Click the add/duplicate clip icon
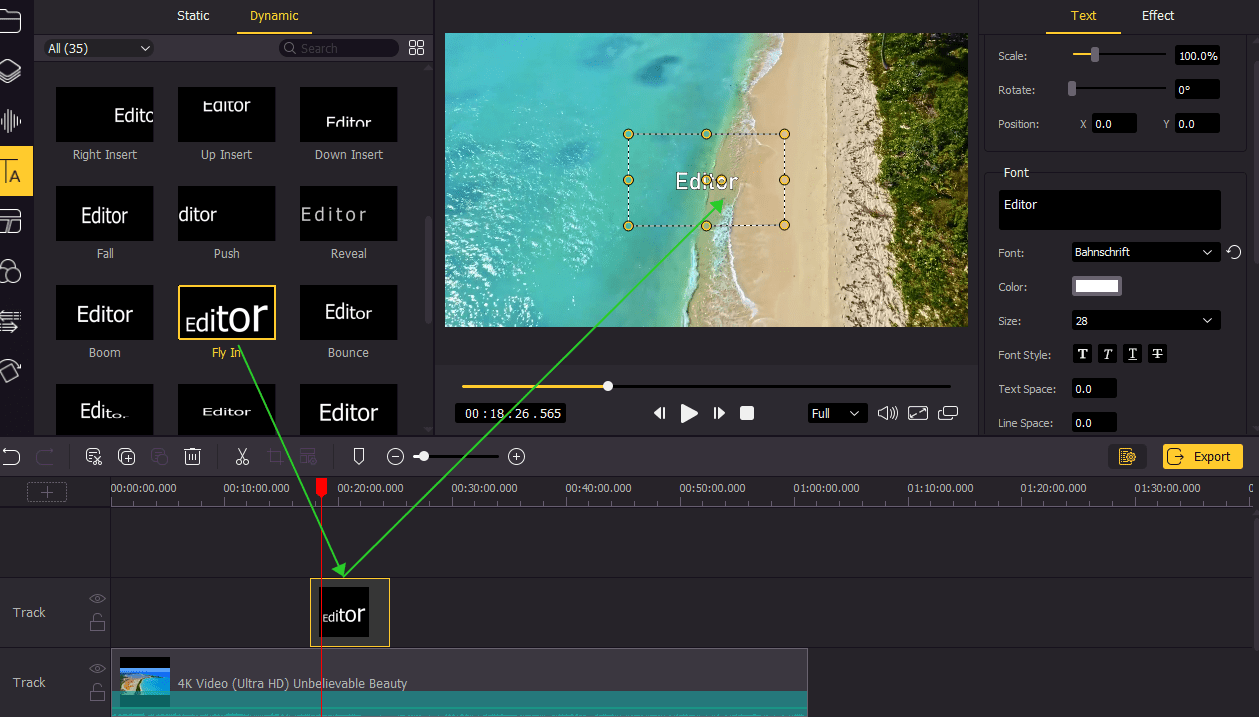Screen dimensions: 1259x717 point(127,457)
